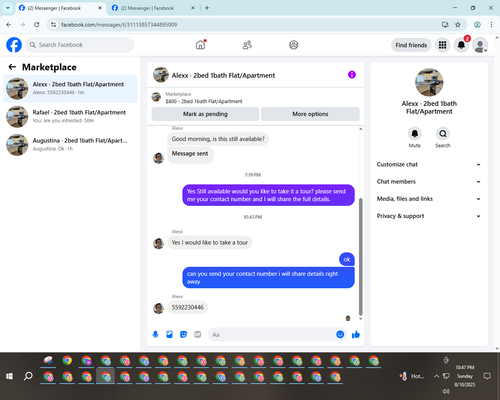Expand Customize chat section

coord(429,164)
